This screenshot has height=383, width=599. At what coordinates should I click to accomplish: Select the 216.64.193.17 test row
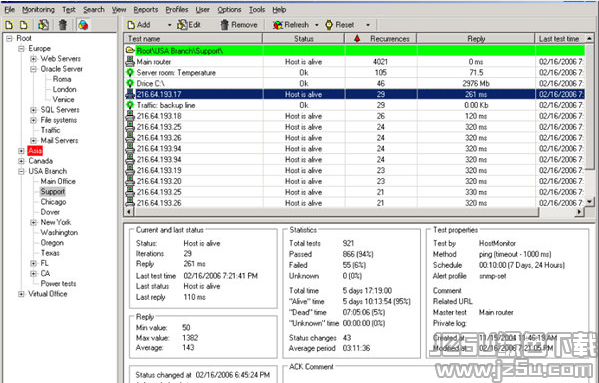coord(354,94)
